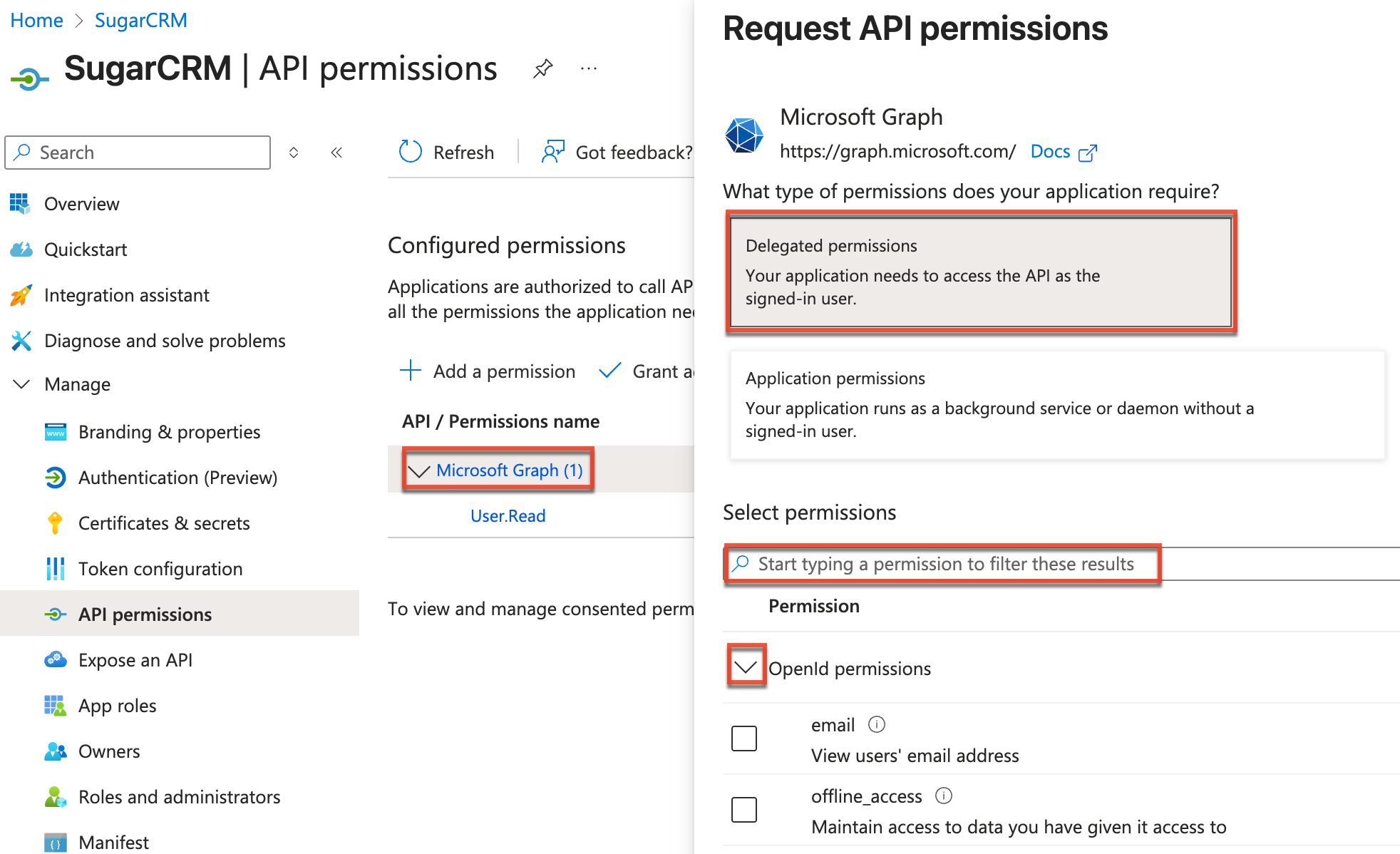Click the User.Read permission link
The width and height of the screenshot is (1400, 854).
tap(508, 516)
